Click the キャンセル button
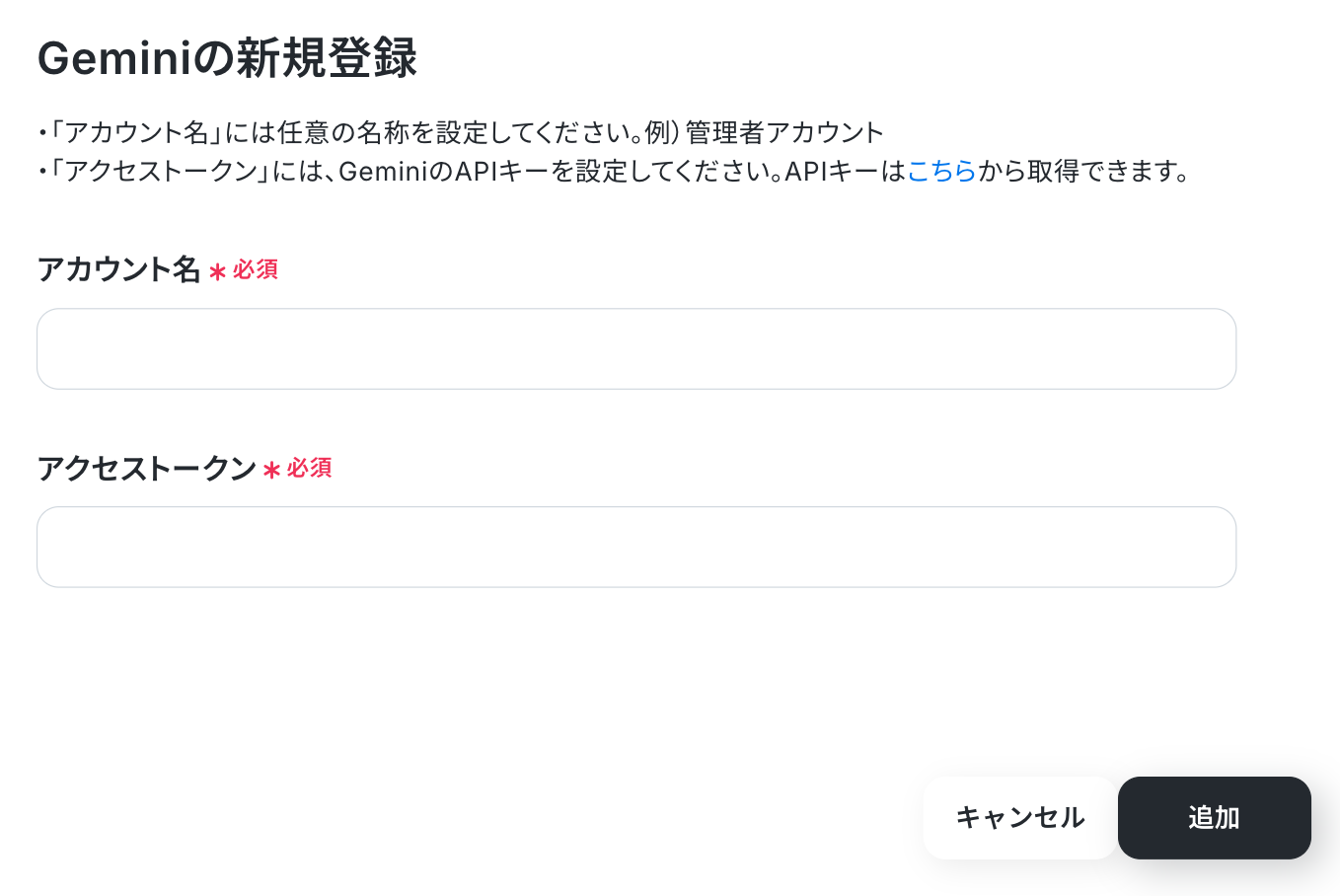1340x896 pixels. click(x=1020, y=818)
